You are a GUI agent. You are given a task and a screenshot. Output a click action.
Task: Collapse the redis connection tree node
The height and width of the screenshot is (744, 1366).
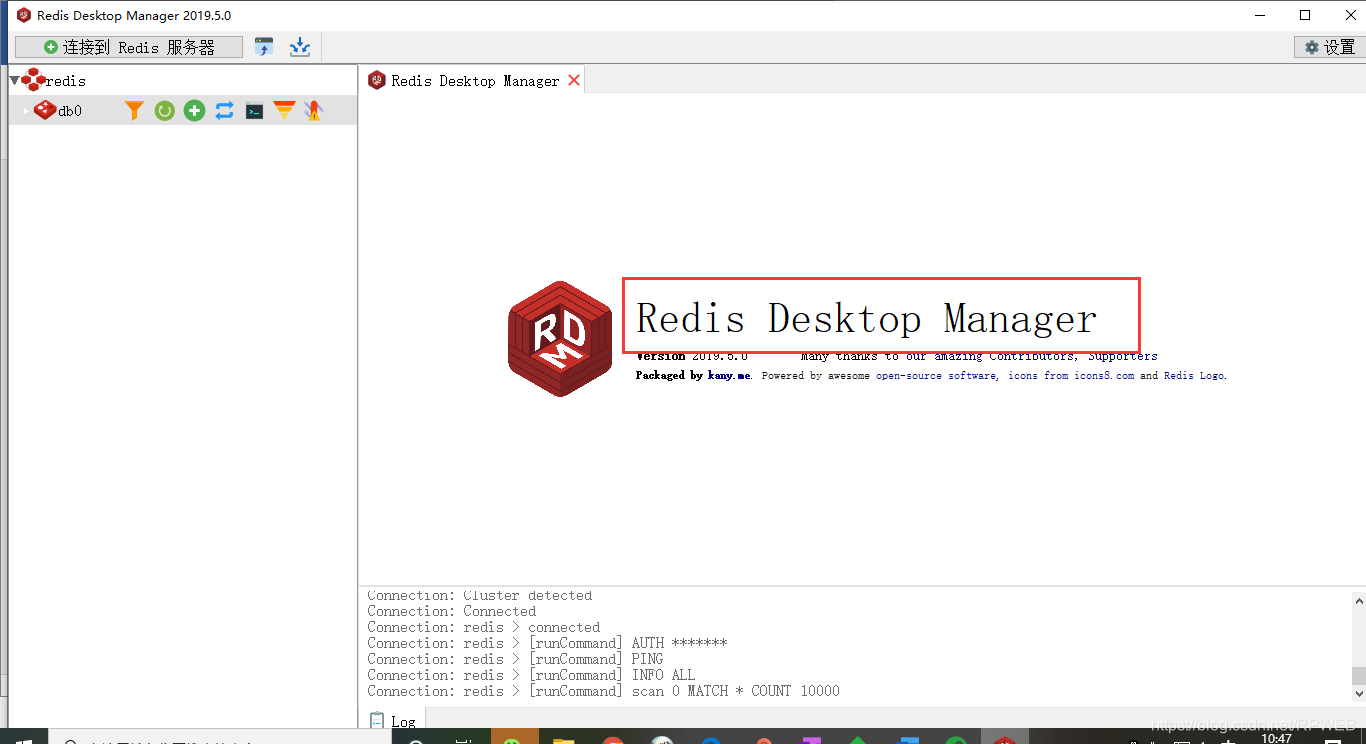[x=14, y=81]
